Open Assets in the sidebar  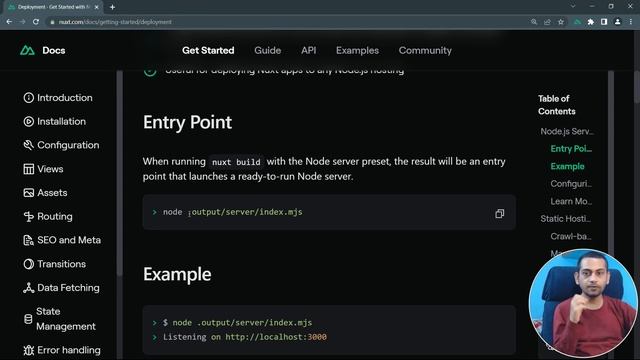[52, 193]
